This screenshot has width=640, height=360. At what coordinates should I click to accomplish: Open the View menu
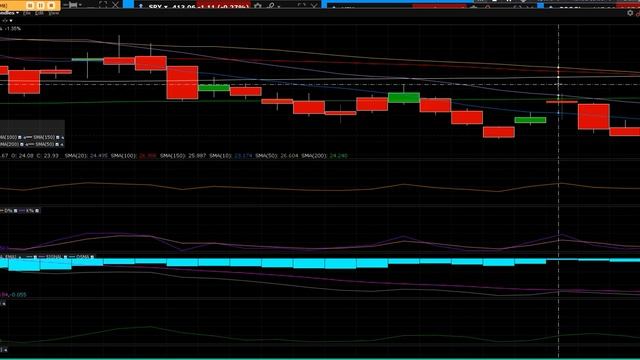53,13
